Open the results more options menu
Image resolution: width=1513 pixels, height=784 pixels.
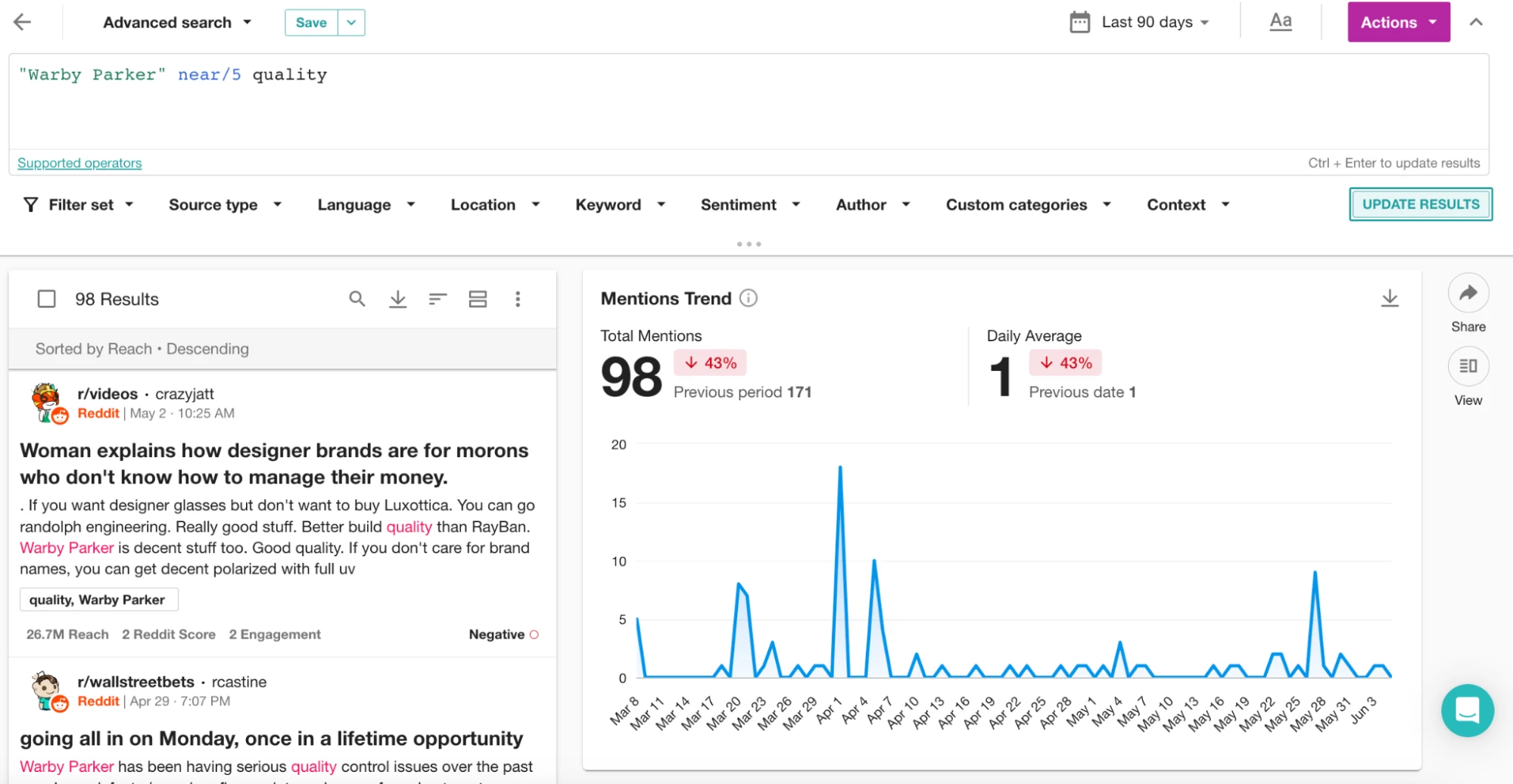point(518,299)
